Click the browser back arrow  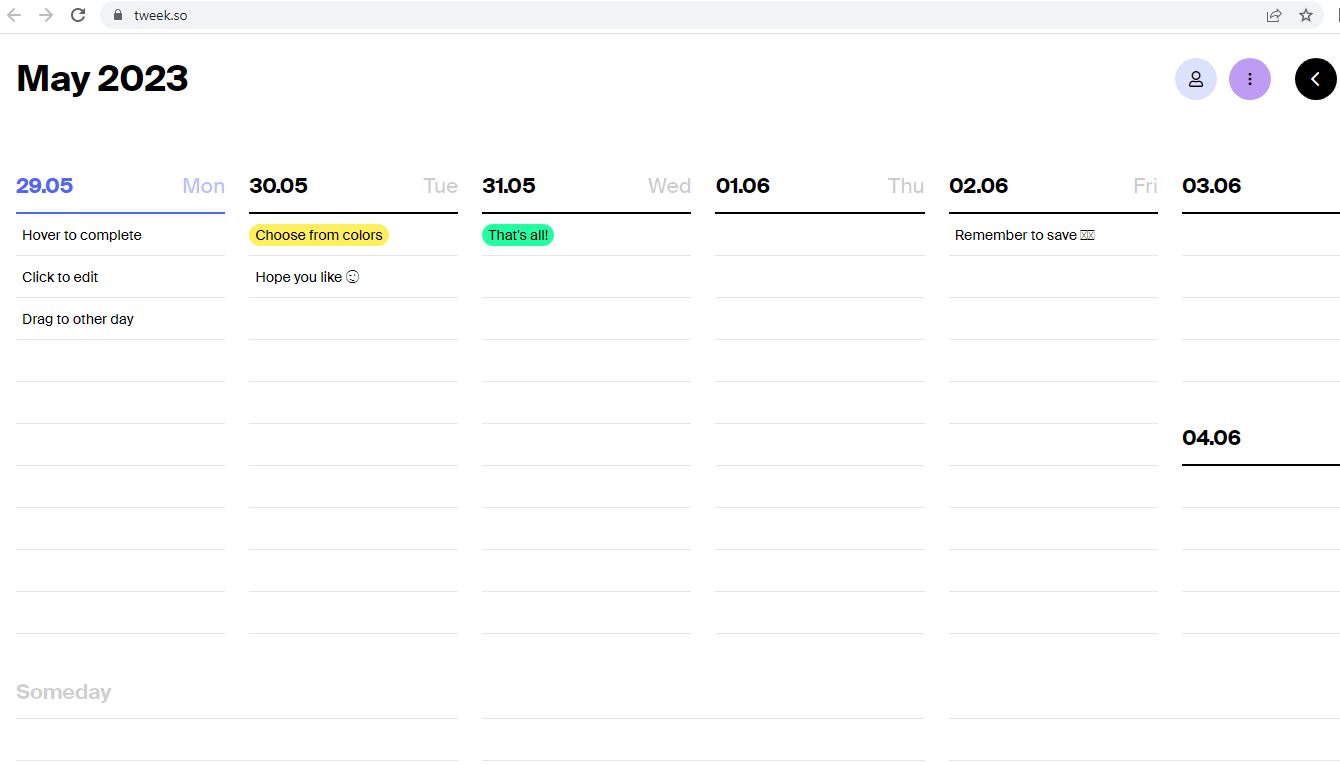click(14, 15)
